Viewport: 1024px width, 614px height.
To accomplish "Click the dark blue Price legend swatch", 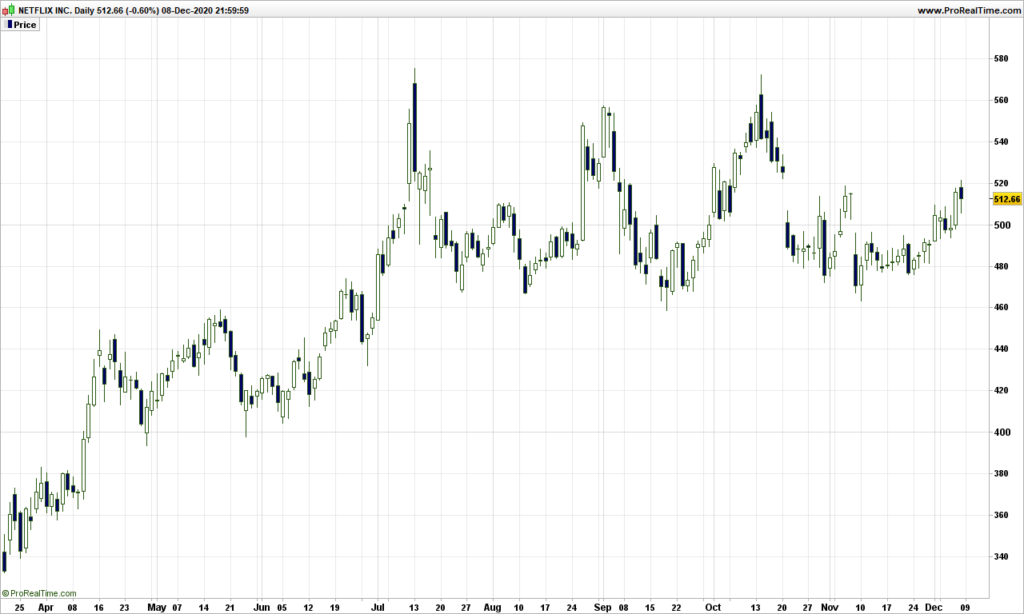I will click(9, 24).
